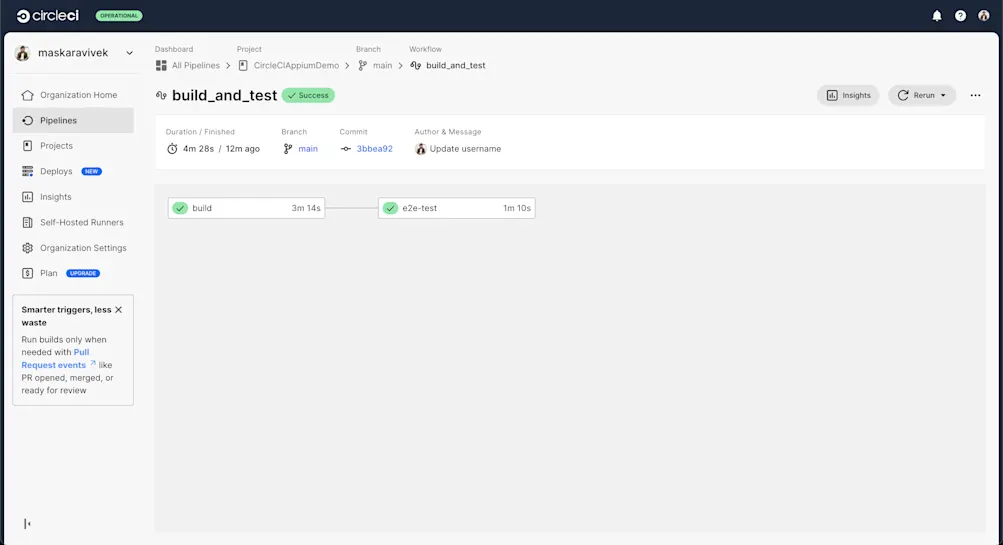Image resolution: width=1003 pixels, height=545 pixels.
Task: Open the build job
Action: [246, 208]
